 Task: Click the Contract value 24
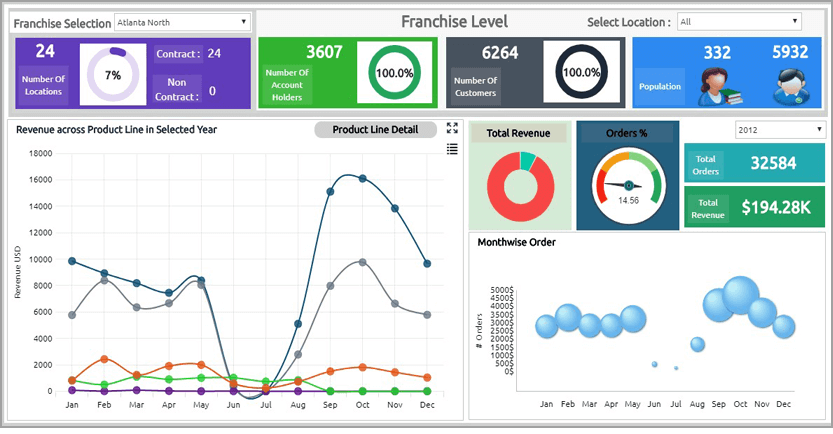click(x=214, y=53)
